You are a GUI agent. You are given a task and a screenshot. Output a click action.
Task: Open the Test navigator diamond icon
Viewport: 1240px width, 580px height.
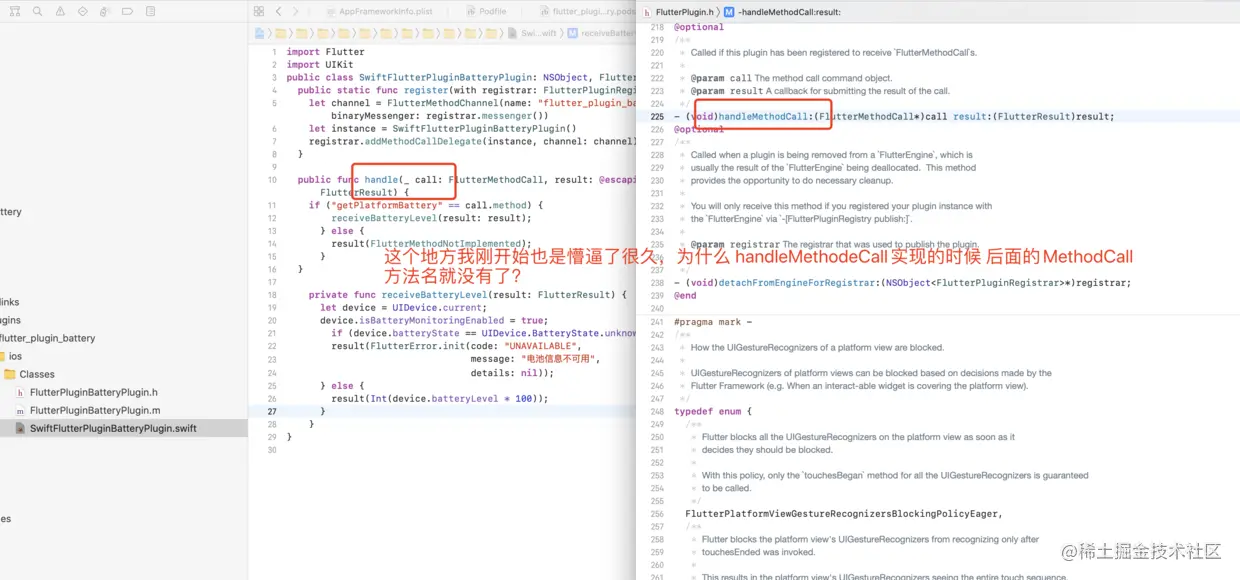[82, 11]
